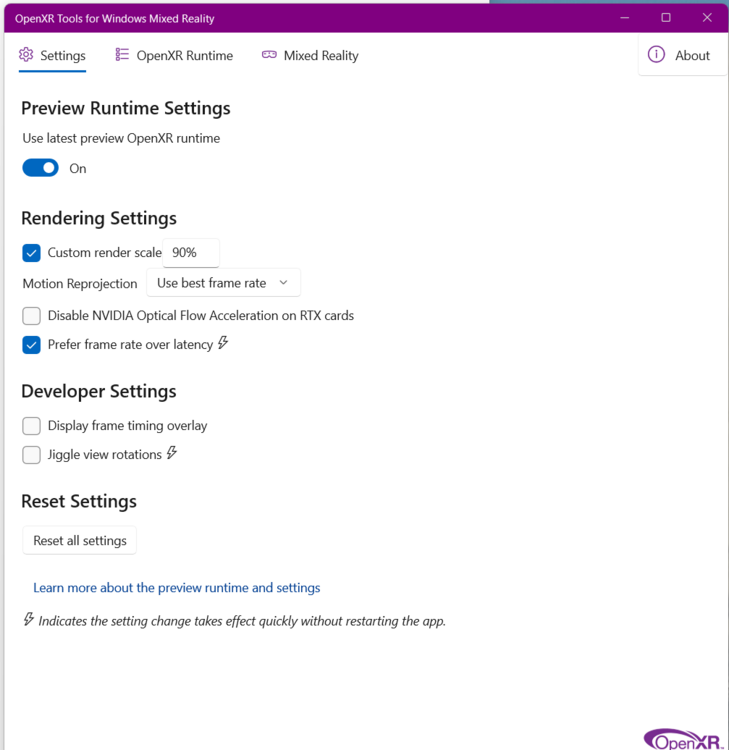Click the About info circle icon
This screenshot has width=729, height=750.
[656, 54]
